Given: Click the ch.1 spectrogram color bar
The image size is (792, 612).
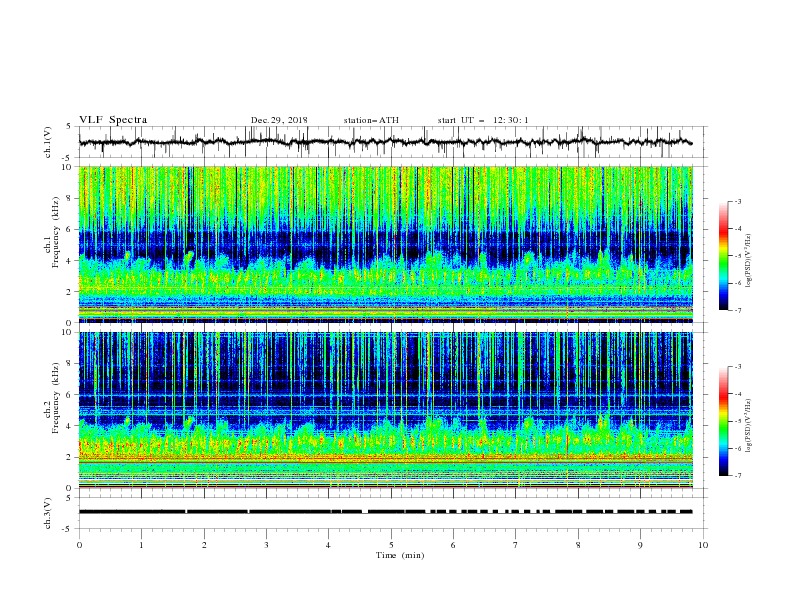Looking at the screenshot, I should pos(723,256).
